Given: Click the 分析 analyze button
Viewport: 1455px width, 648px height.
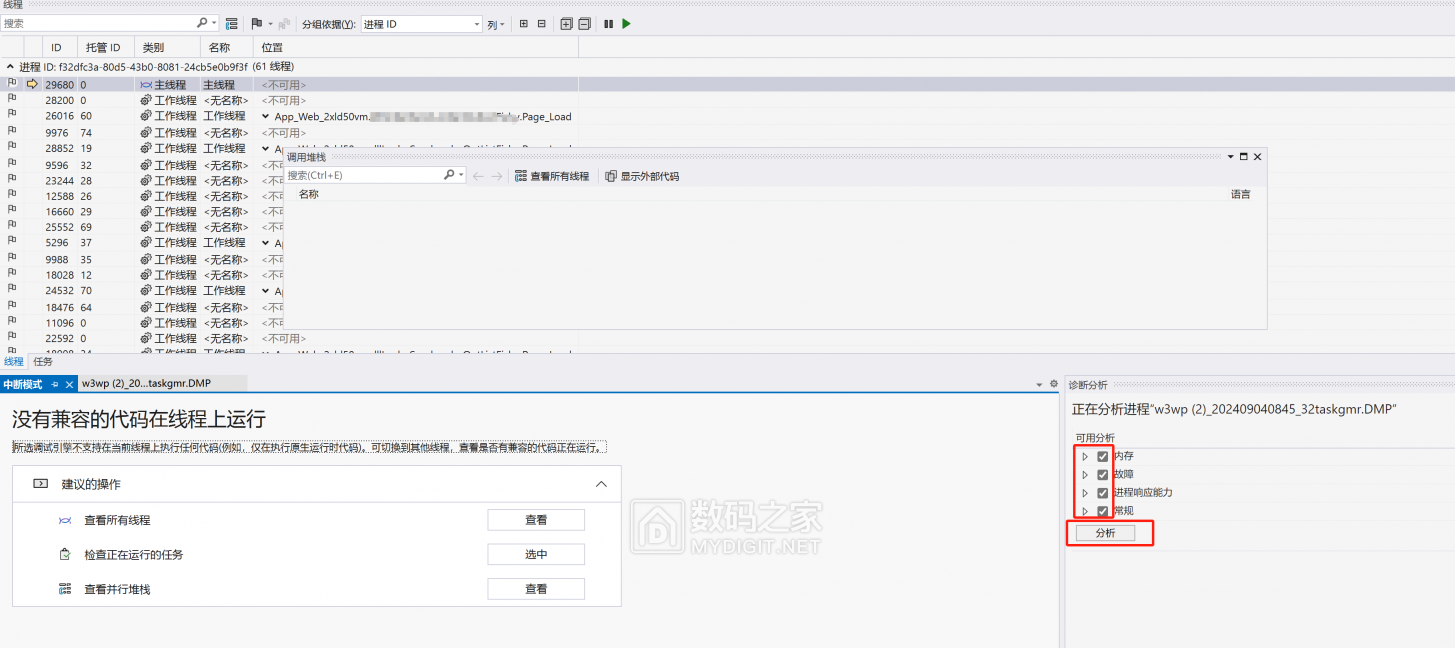Looking at the screenshot, I should pyautogui.click(x=1105, y=533).
